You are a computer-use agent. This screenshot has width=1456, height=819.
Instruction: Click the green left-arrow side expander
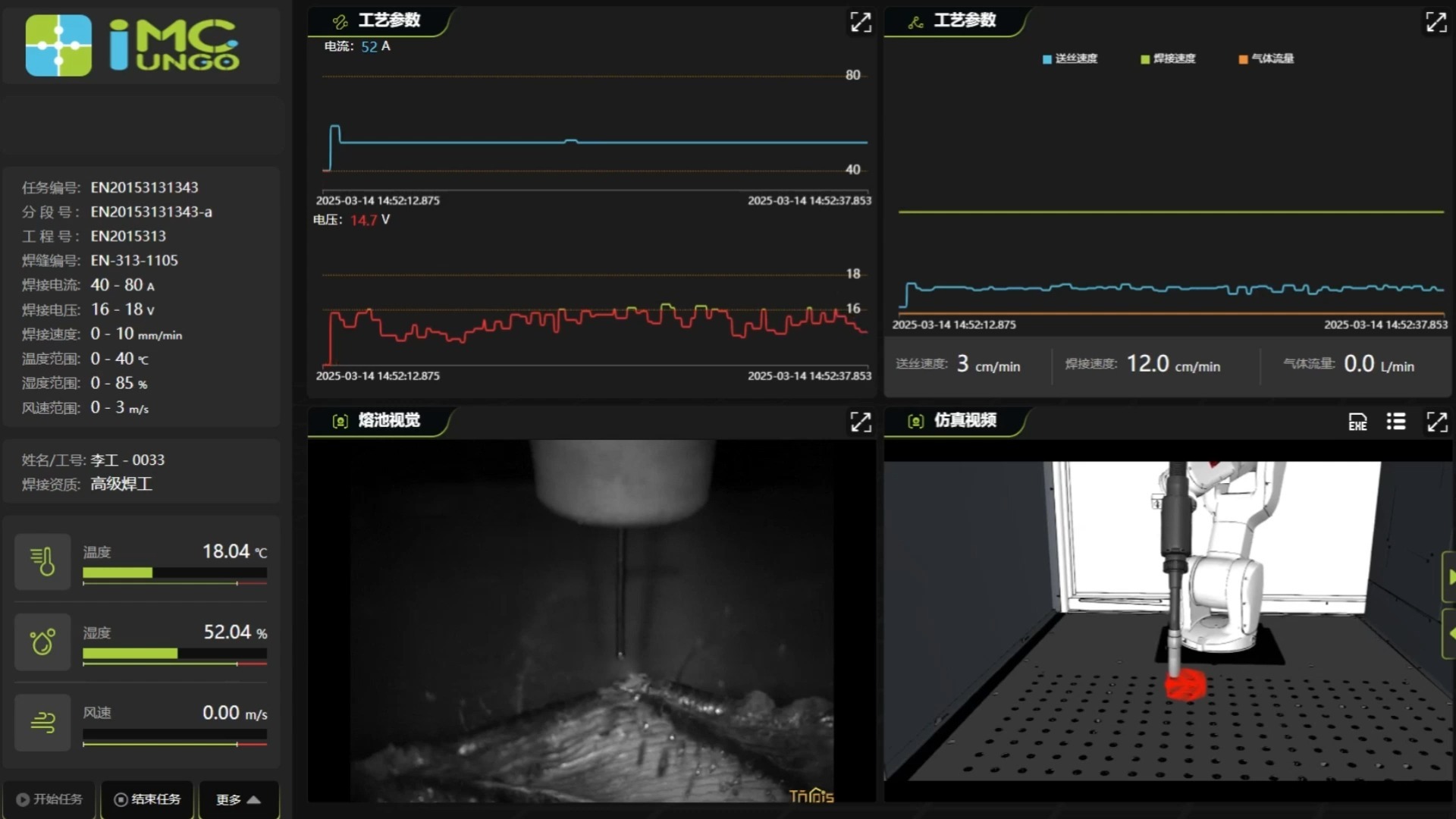[x=1449, y=633]
